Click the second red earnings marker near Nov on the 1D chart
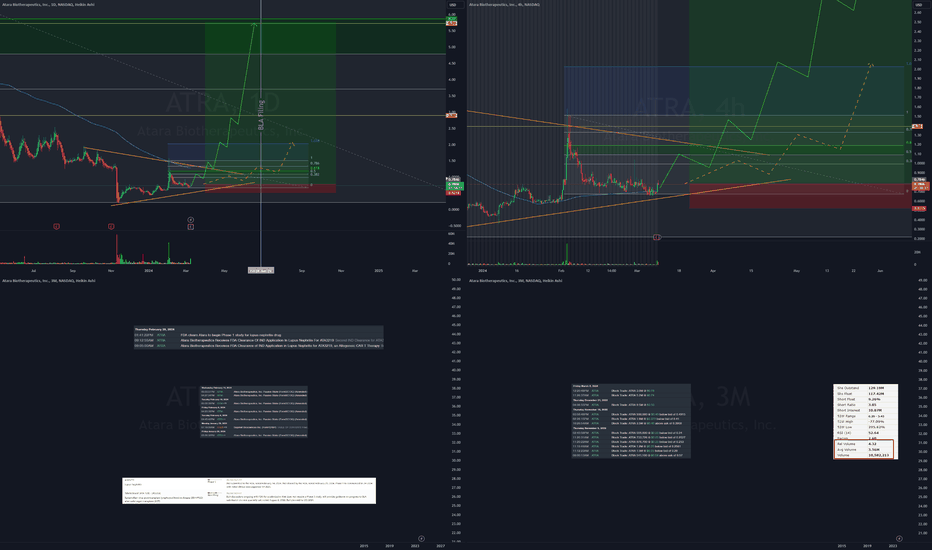 111,227
